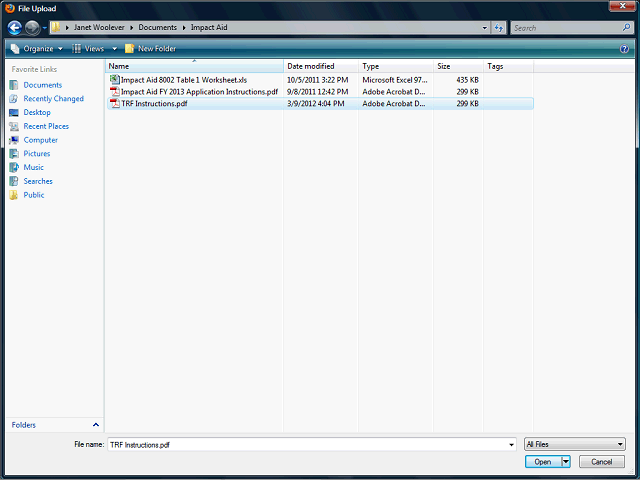
Task: Click inside the Search field
Action: [567, 28]
